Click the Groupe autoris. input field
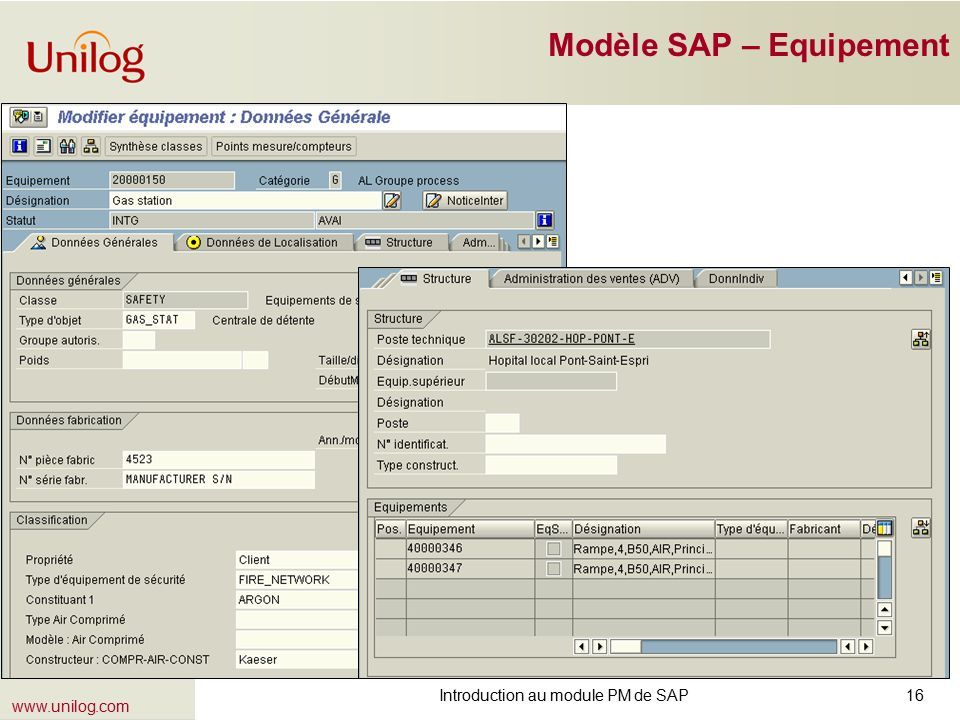Screen dimensions: 960x720 coord(139,340)
